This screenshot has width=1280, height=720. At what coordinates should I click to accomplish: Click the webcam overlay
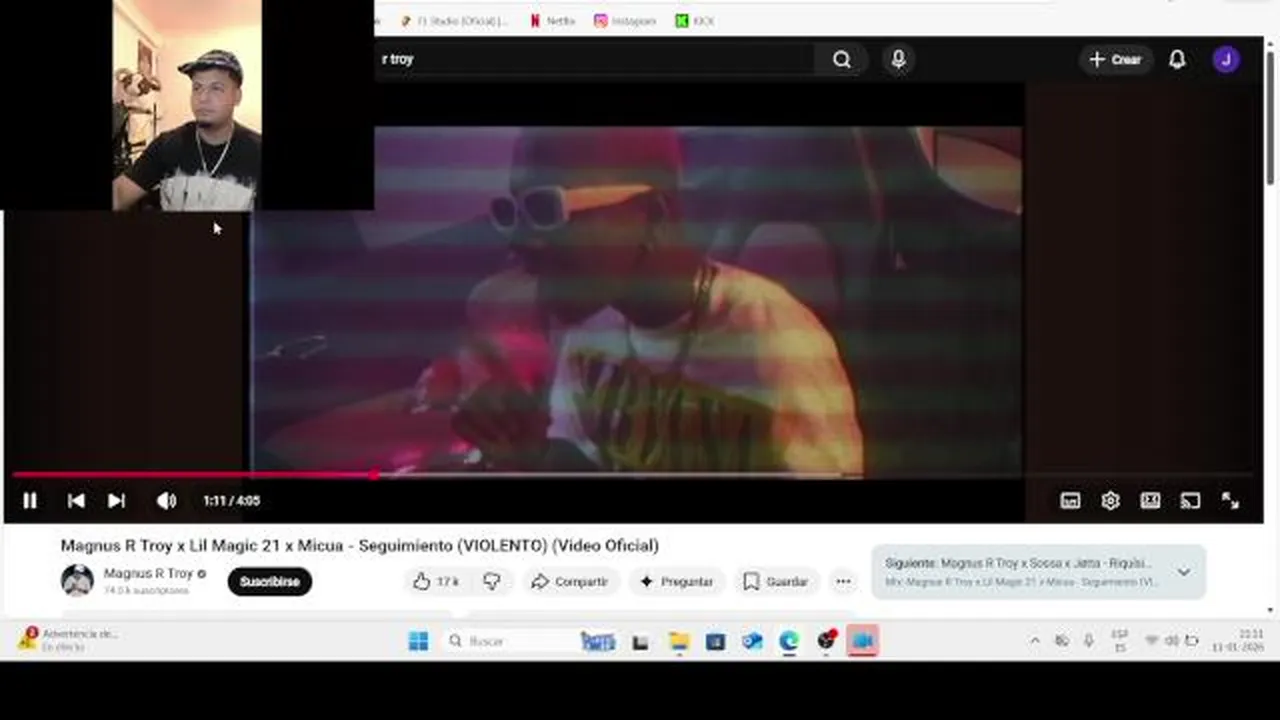tap(187, 105)
